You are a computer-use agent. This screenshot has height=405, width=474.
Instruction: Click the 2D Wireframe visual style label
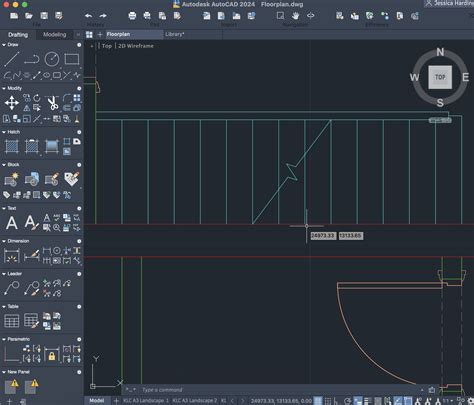136,46
